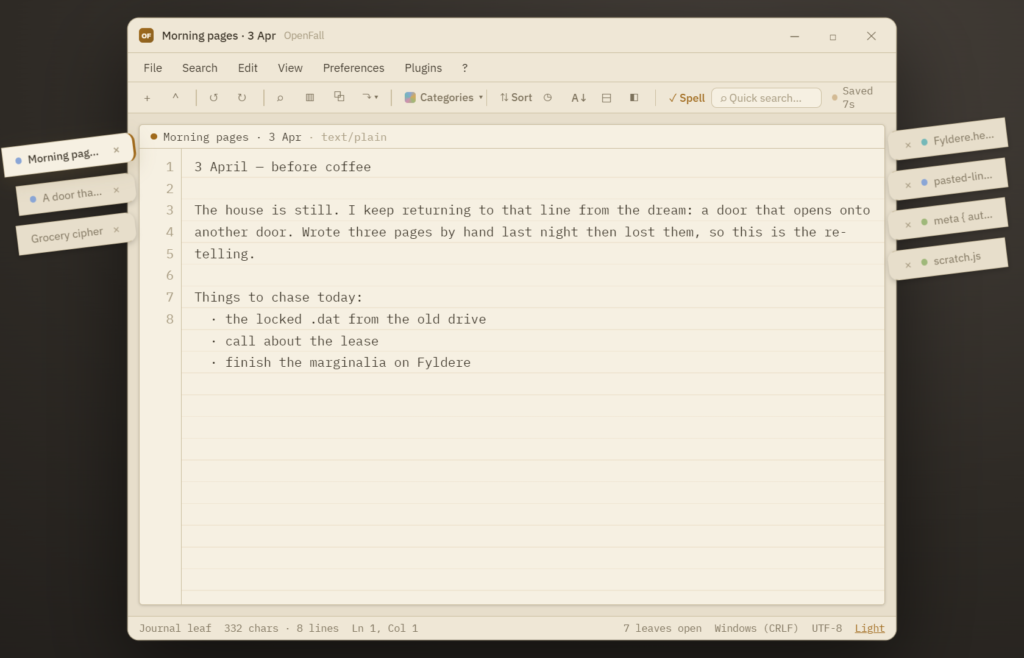Close the scratch.js tab
Screen dimensions: 1024x658
[908, 265]
